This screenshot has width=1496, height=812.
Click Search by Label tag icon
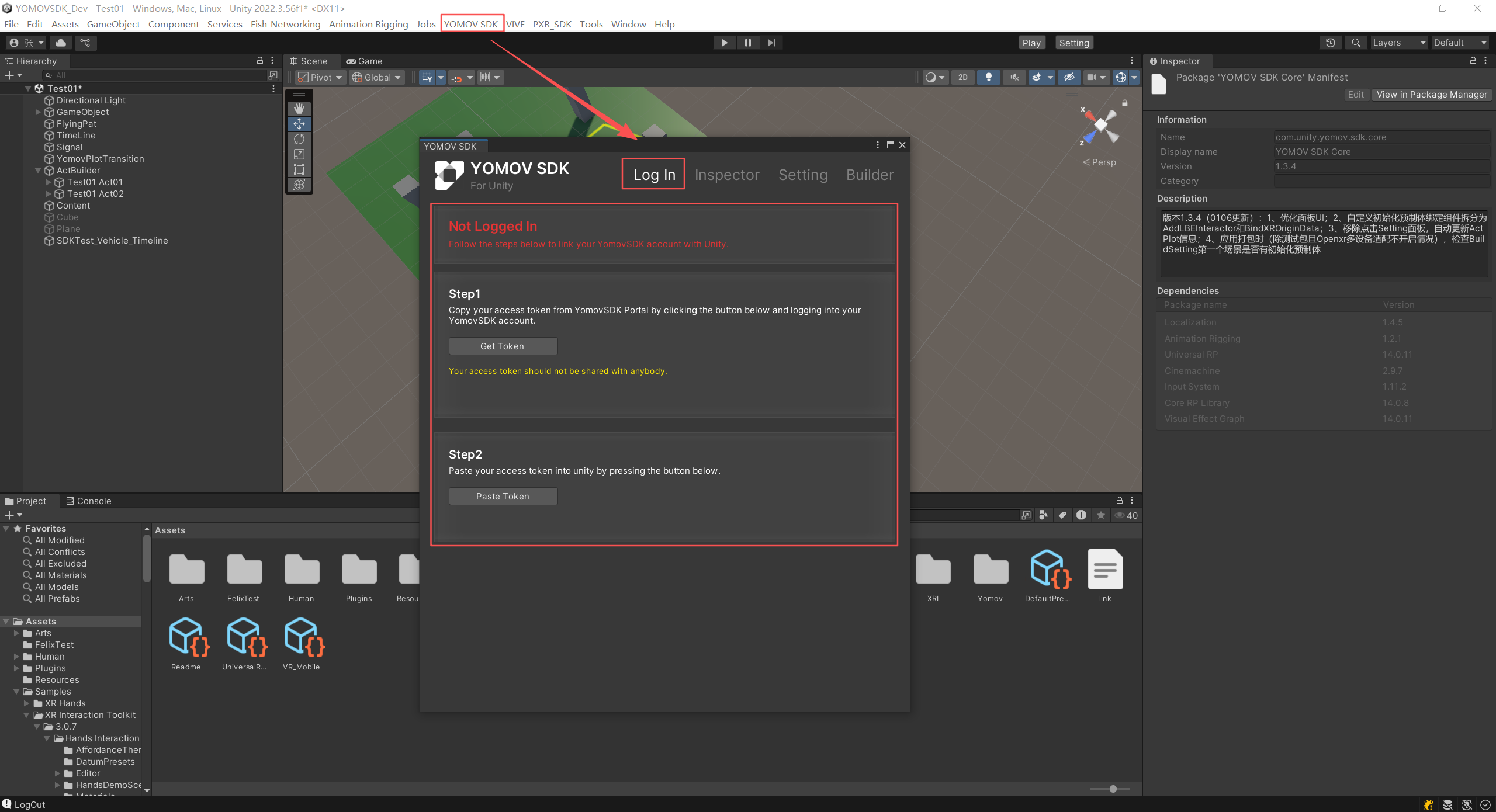click(x=1062, y=515)
